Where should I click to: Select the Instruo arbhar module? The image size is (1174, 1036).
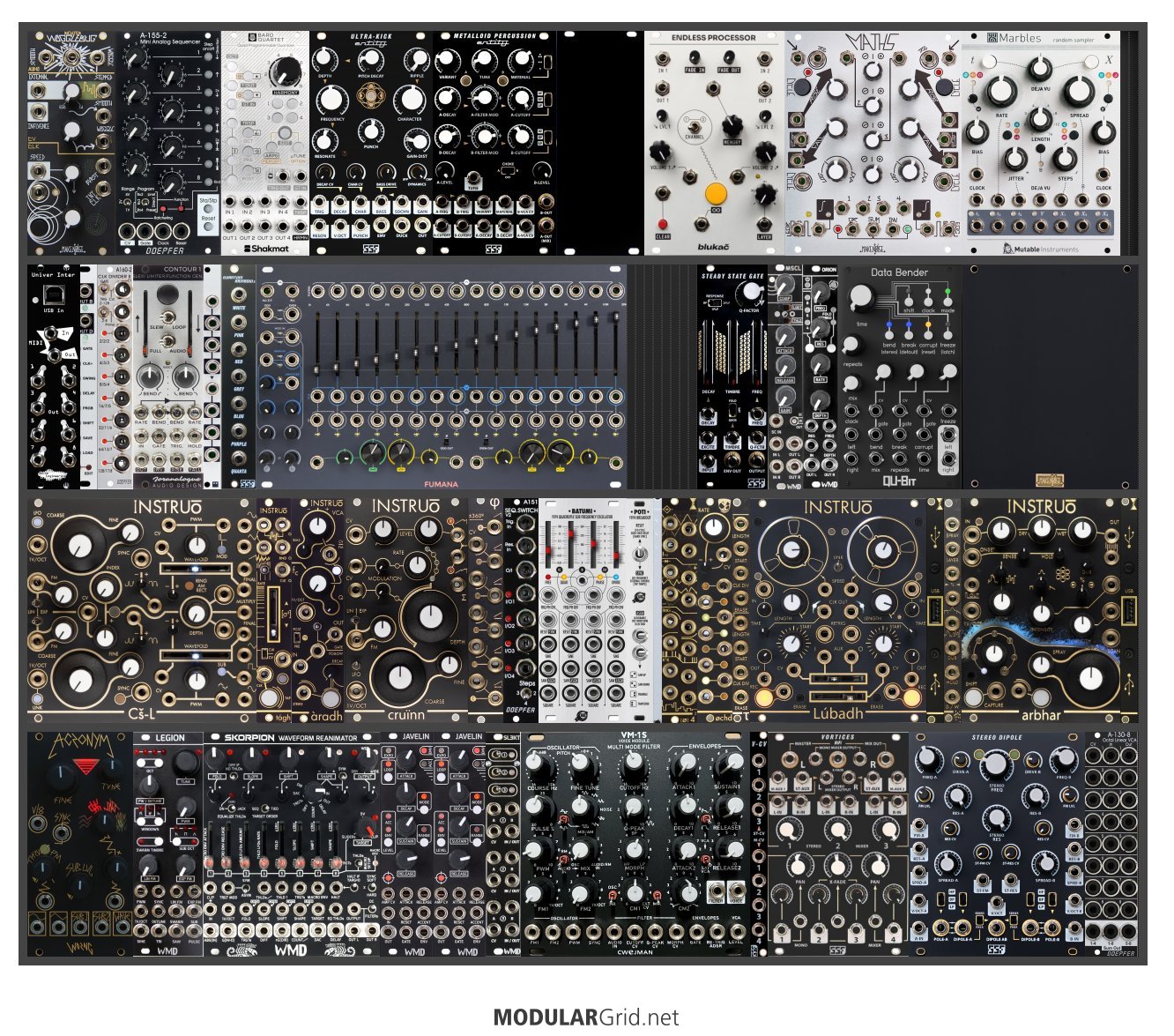[x=1041, y=610]
